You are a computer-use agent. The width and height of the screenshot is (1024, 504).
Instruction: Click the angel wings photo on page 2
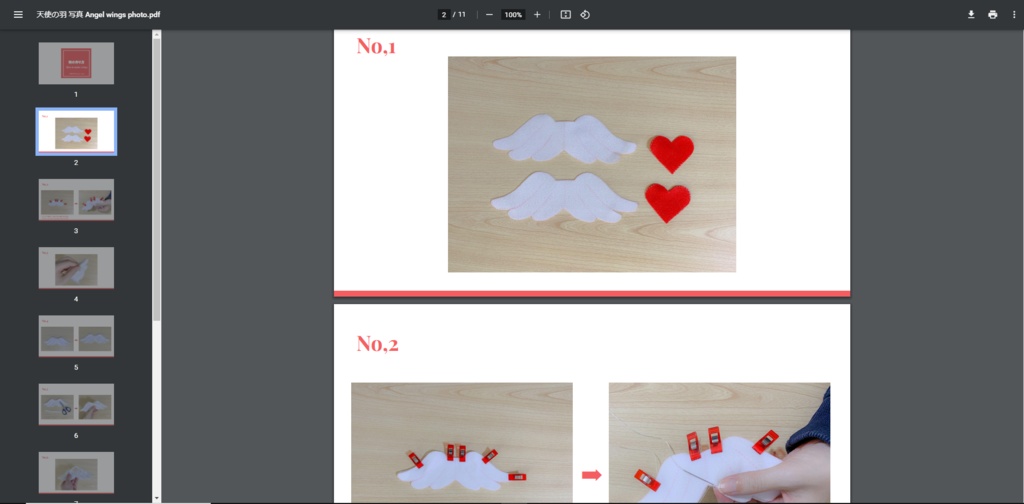pyautogui.click(x=592, y=164)
